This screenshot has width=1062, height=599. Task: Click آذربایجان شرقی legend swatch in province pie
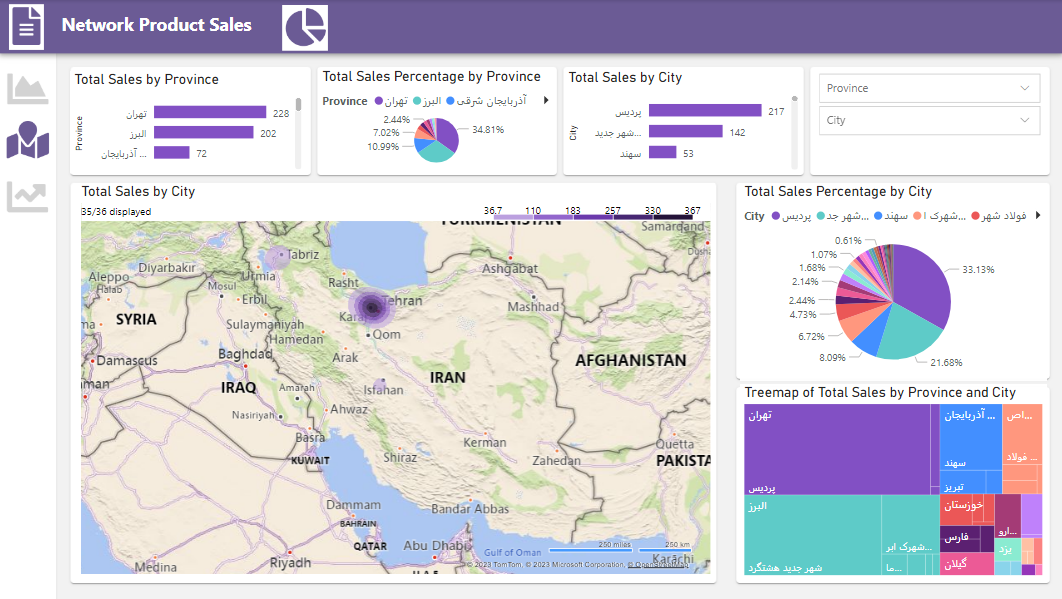(450, 101)
